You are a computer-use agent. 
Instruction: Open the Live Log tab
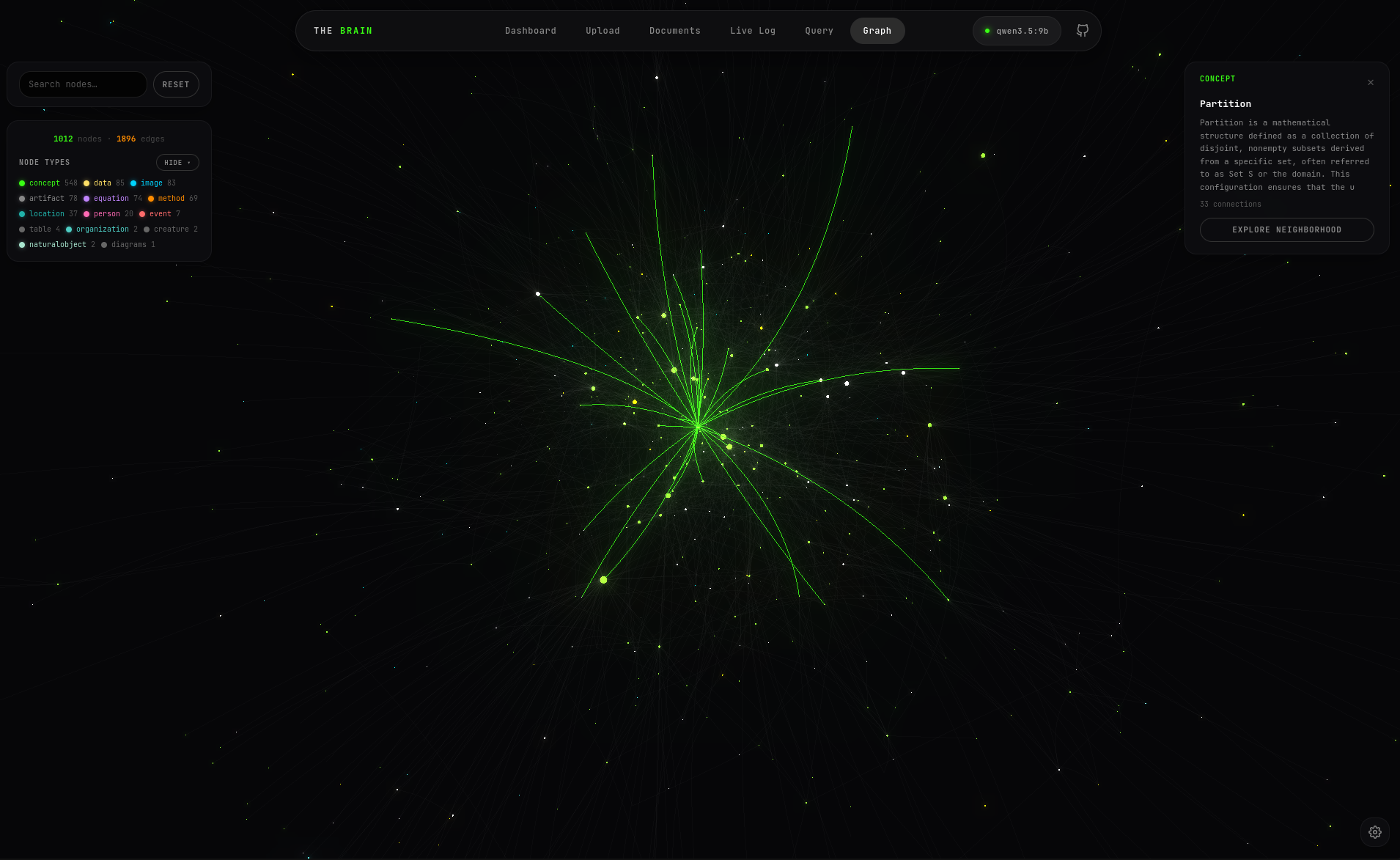[752, 31]
